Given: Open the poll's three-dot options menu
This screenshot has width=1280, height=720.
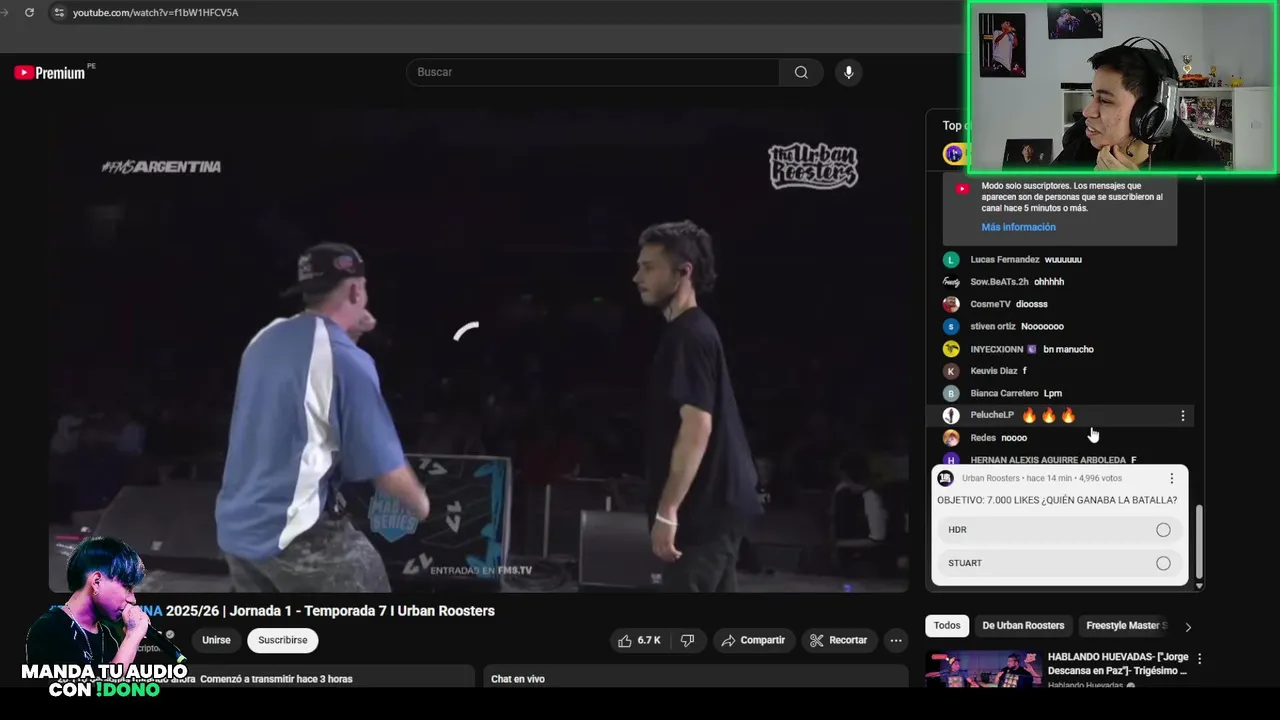Looking at the screenshot, I should pos(1172,478).
